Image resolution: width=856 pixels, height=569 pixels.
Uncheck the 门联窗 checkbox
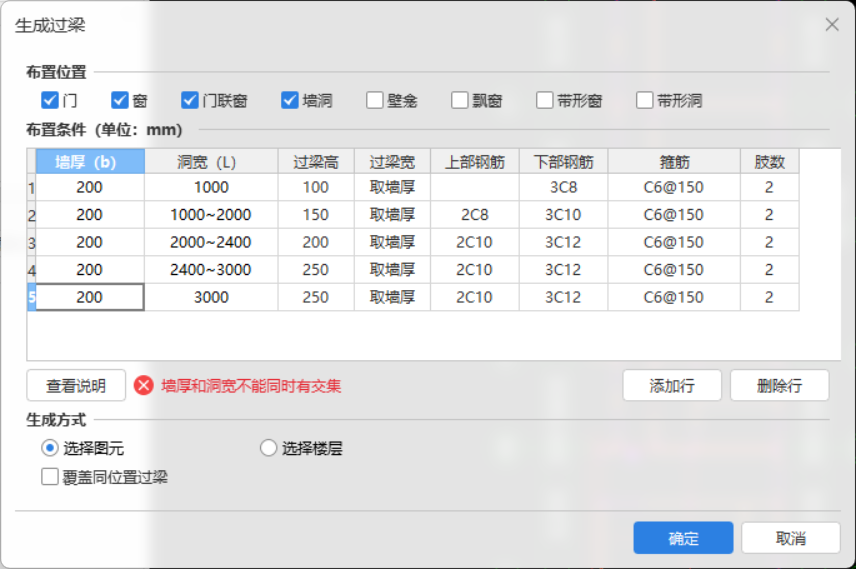189,100
